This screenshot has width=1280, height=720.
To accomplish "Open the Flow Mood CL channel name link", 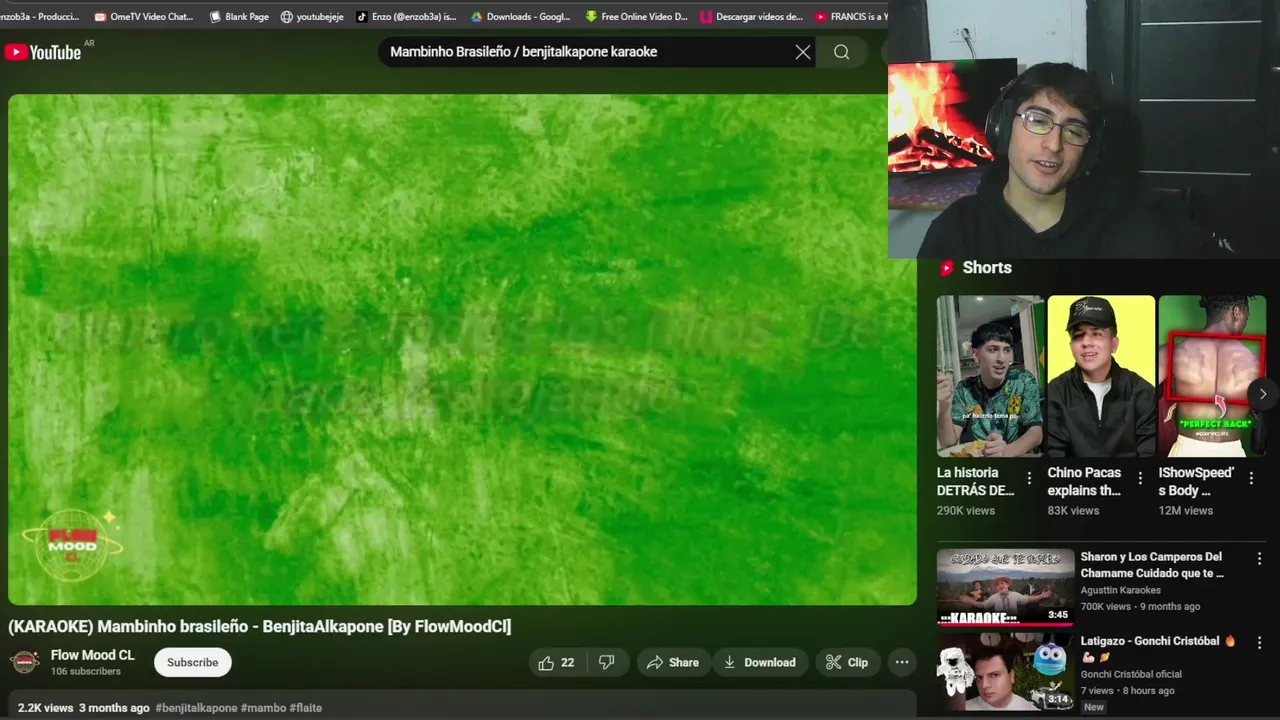I will (x=92, y=655).
